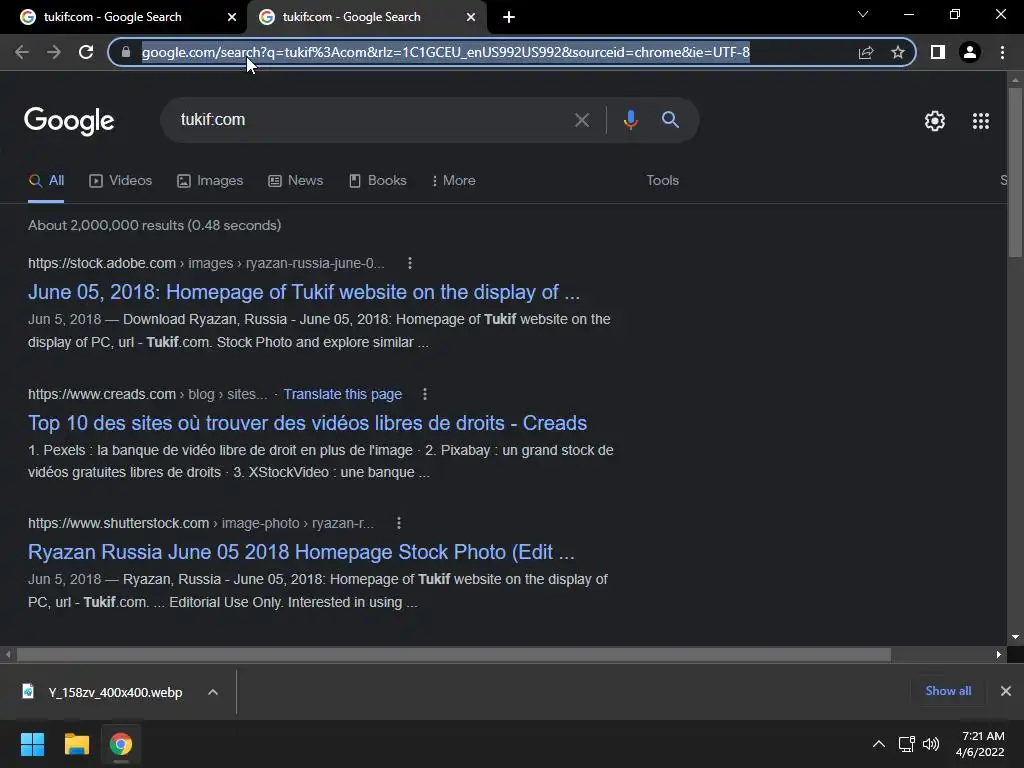This screenshot has height=768, width=1024.
Task: Close the active tukif.com Google Search tab
Action: point(471,17)
